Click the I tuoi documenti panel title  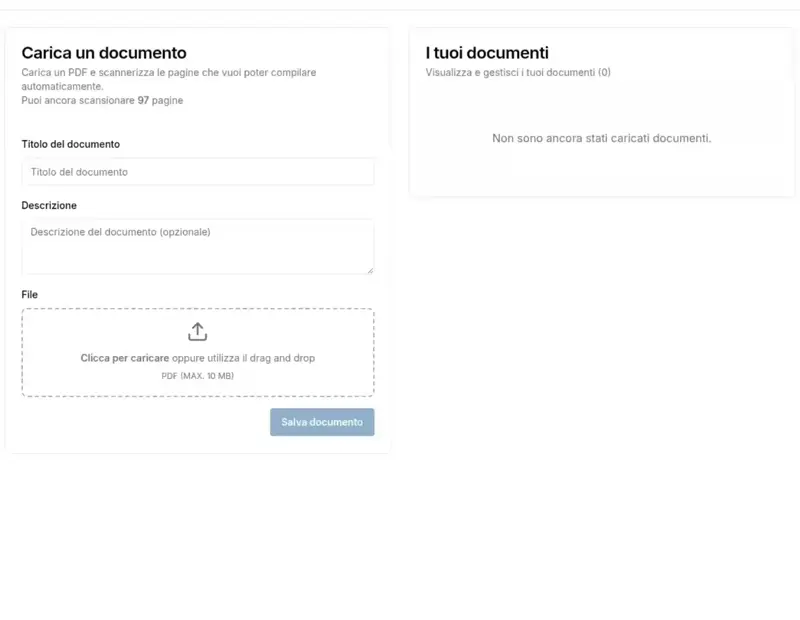point(489,52)
